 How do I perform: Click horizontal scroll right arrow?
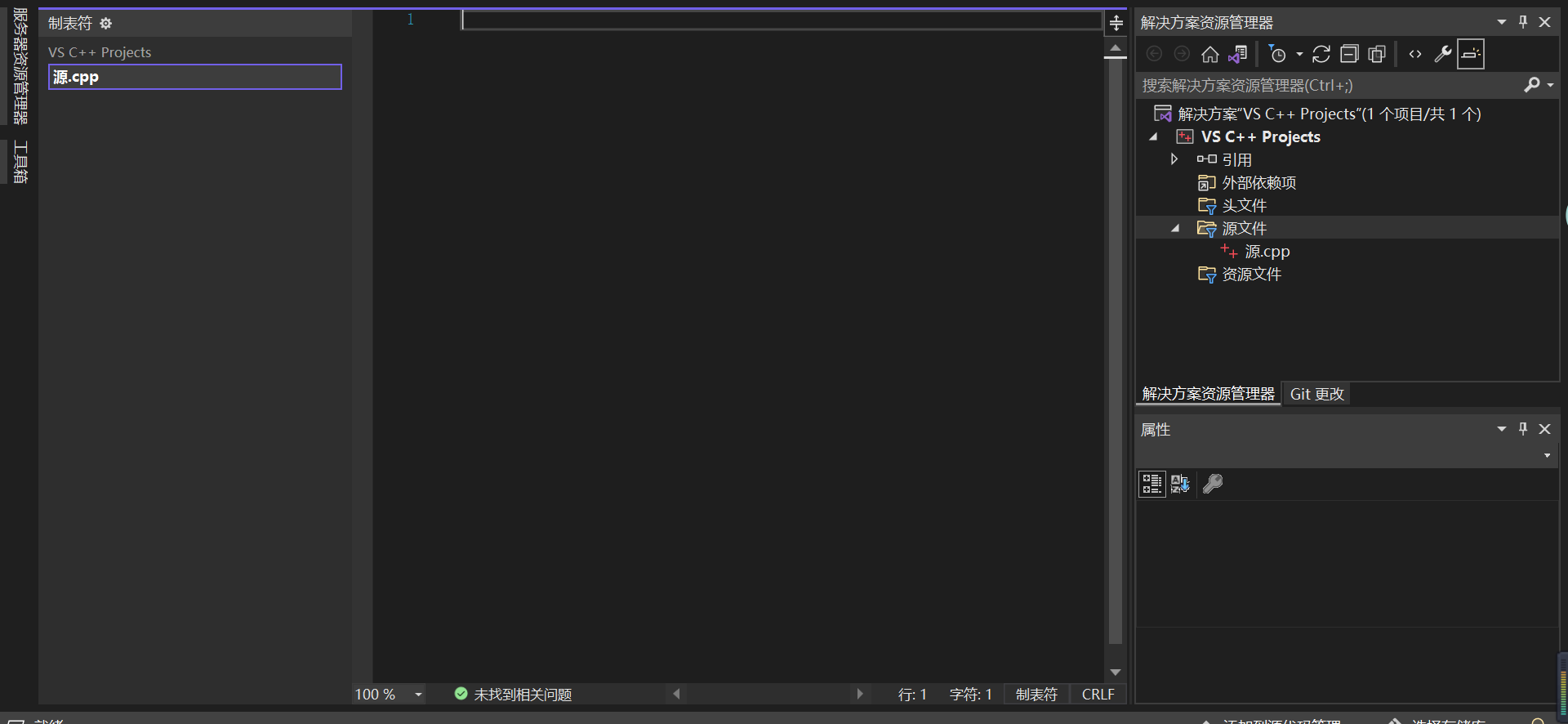(859, 695)
